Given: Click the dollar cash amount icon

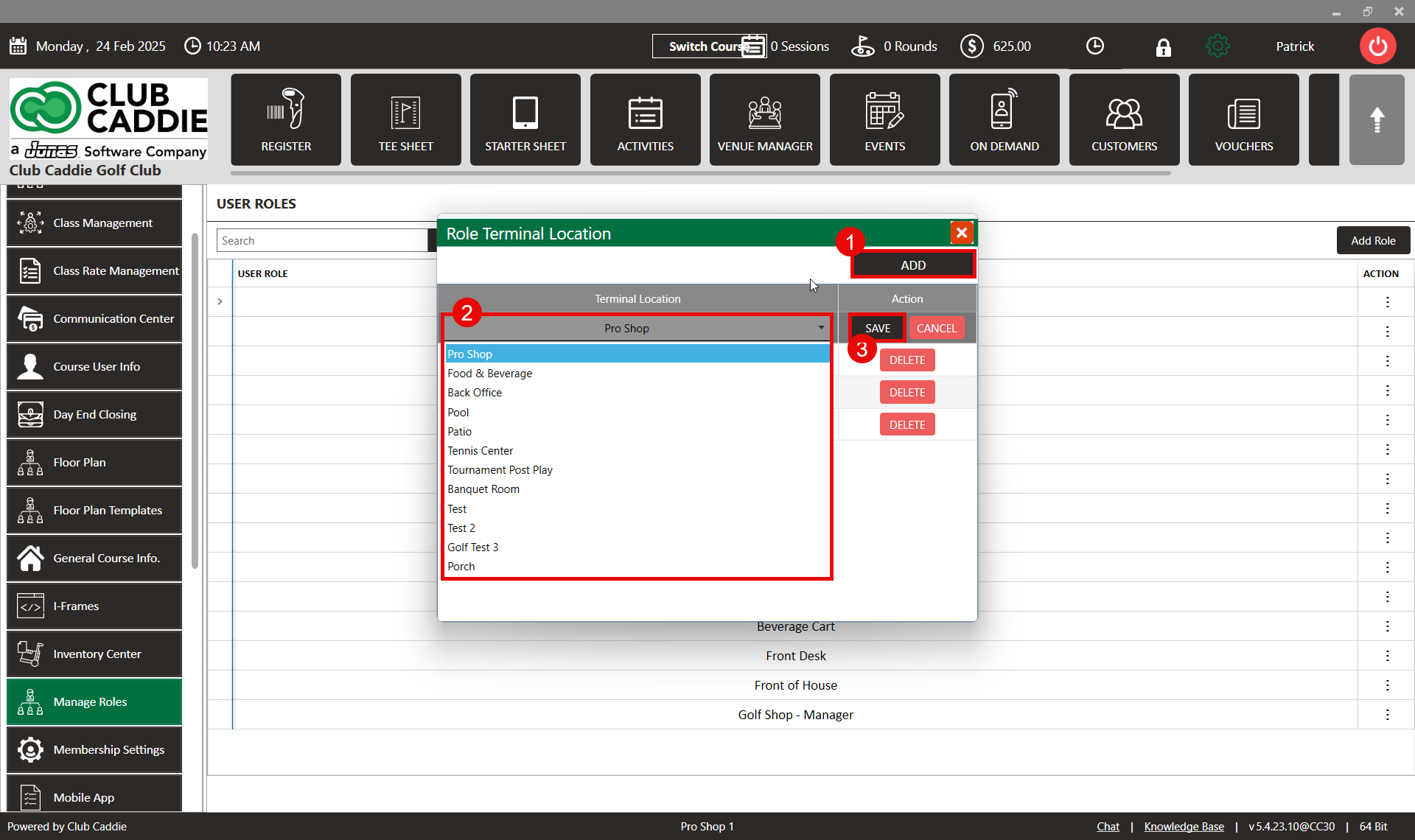Looking at the screenshot, I should (972, 46).
